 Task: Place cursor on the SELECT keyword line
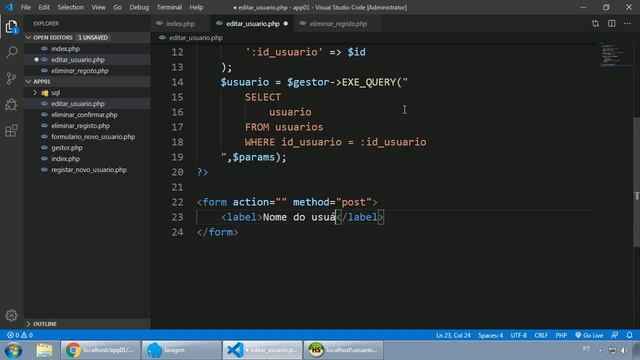[263, 97]
